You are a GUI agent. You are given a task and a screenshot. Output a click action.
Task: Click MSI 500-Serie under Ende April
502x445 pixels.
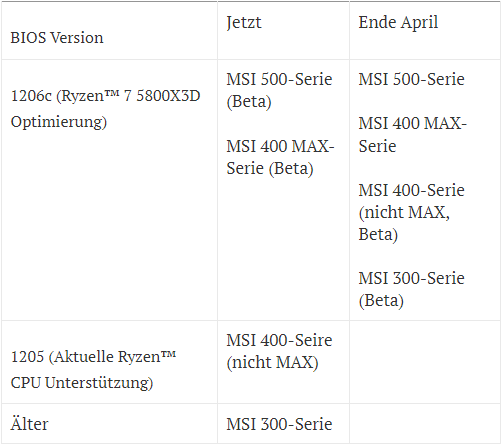411,79
